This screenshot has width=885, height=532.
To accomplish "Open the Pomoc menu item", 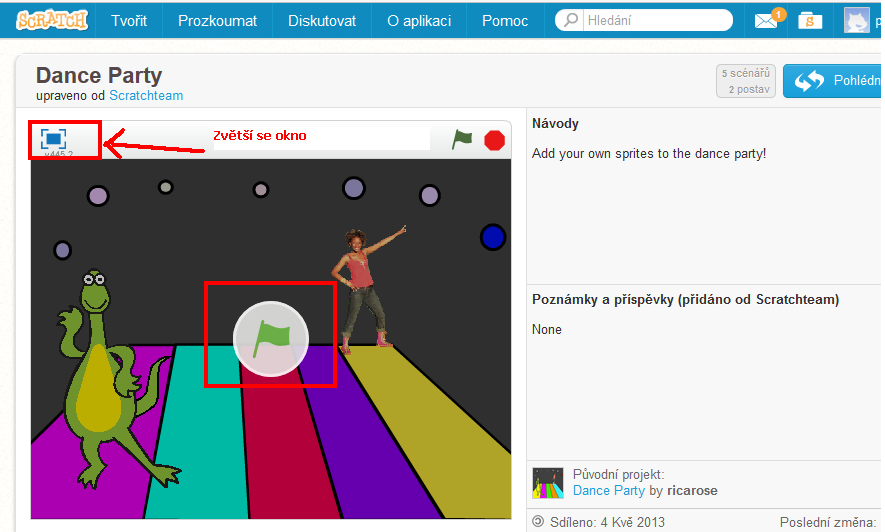I will tap(505, 21).
